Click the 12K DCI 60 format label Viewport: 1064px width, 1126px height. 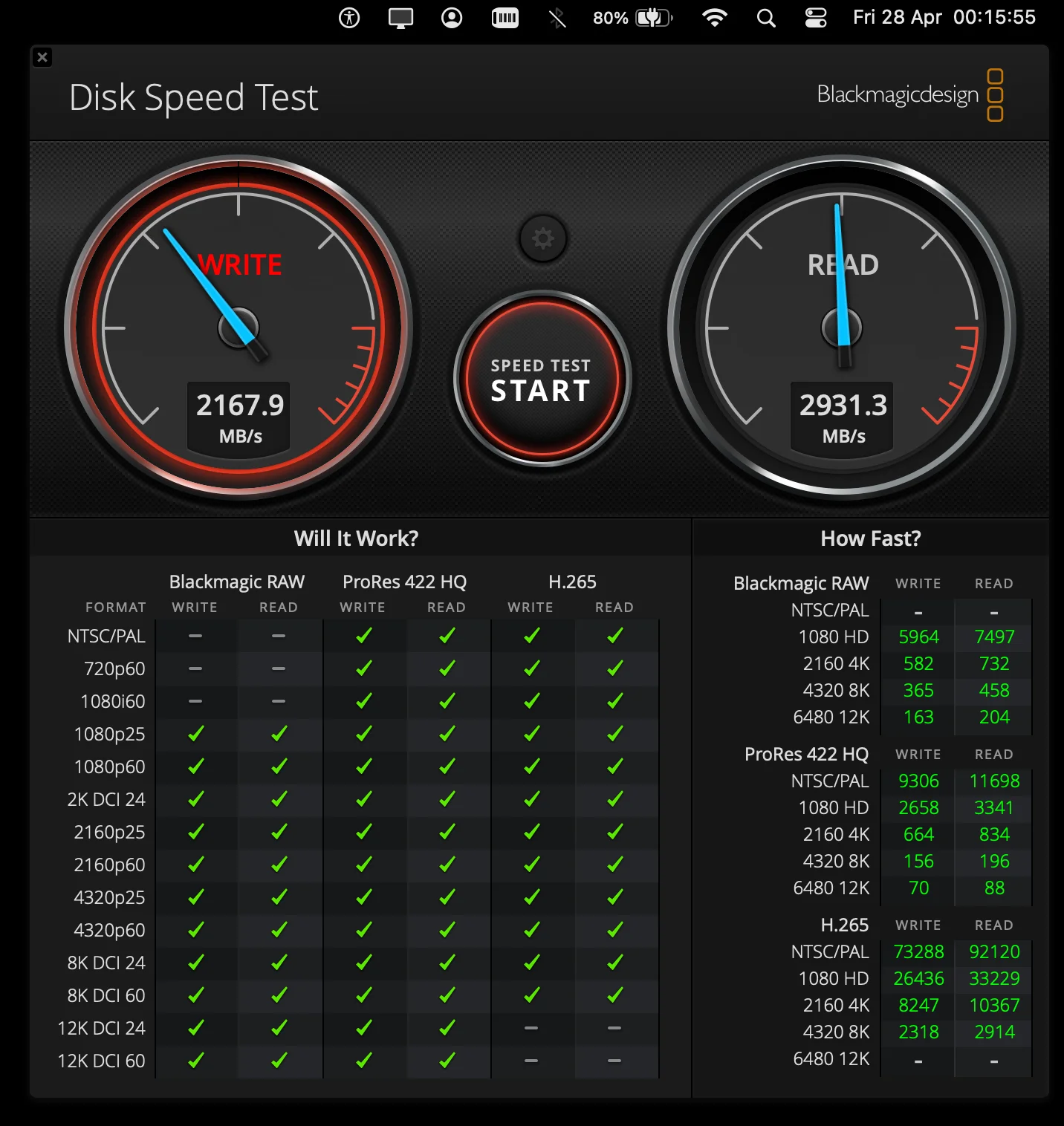[x=101, y=1061]
